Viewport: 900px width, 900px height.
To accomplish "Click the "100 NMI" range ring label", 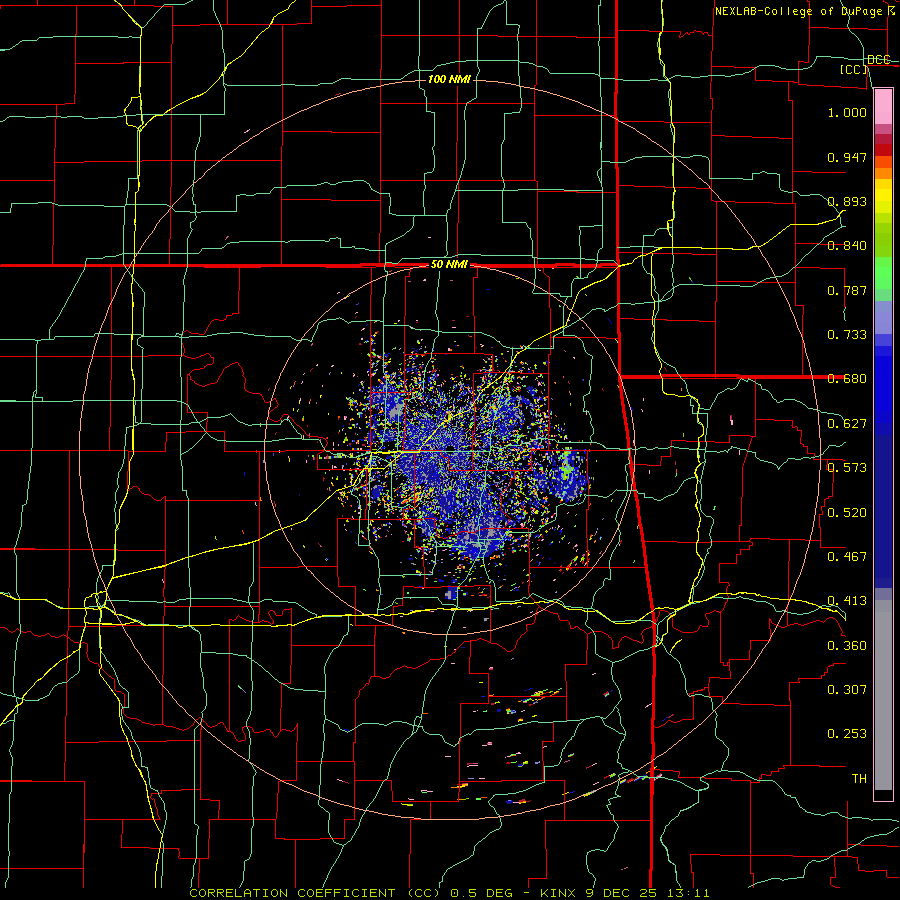I will point(449,79).
